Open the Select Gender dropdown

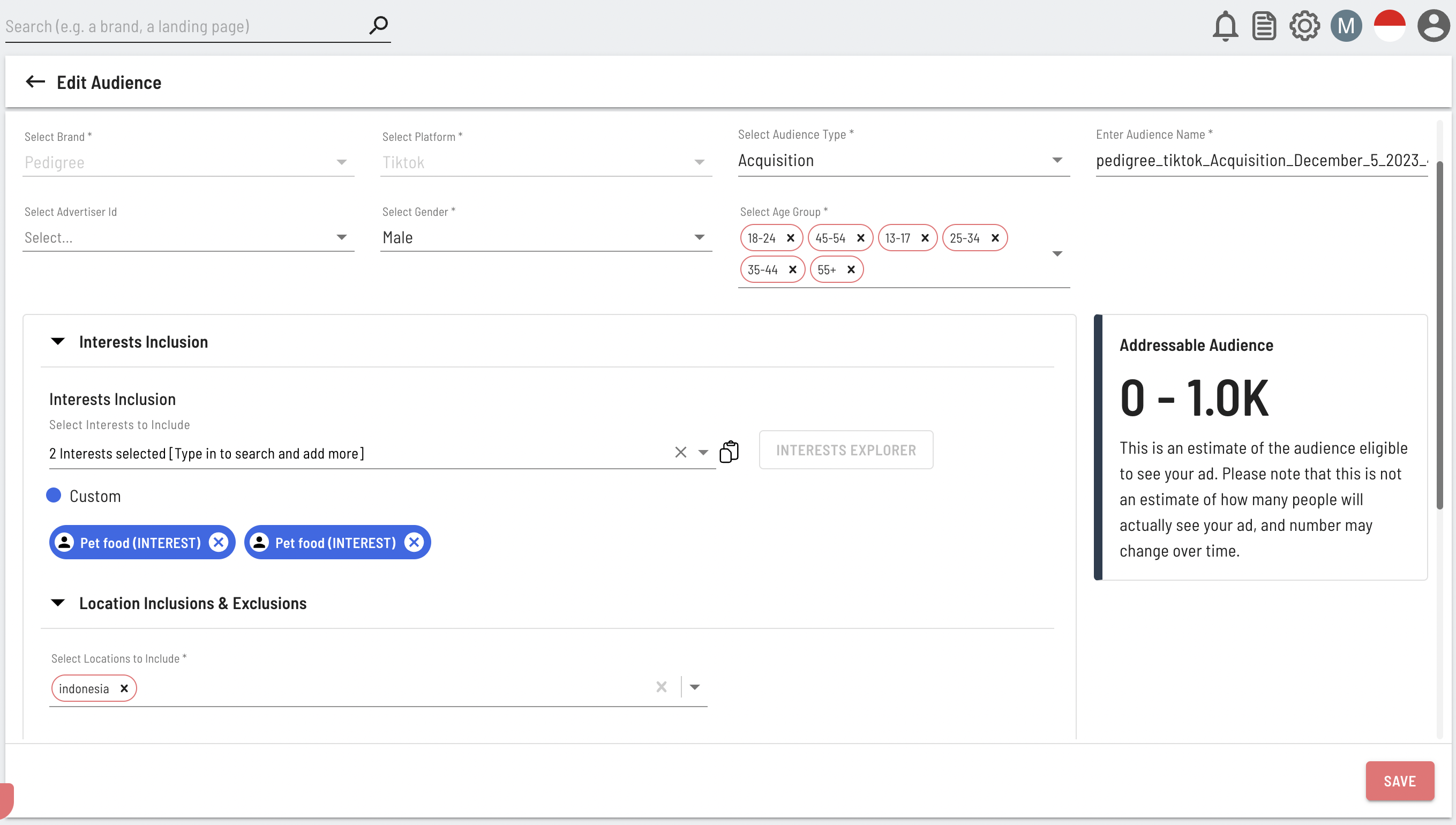pos(545,238)
